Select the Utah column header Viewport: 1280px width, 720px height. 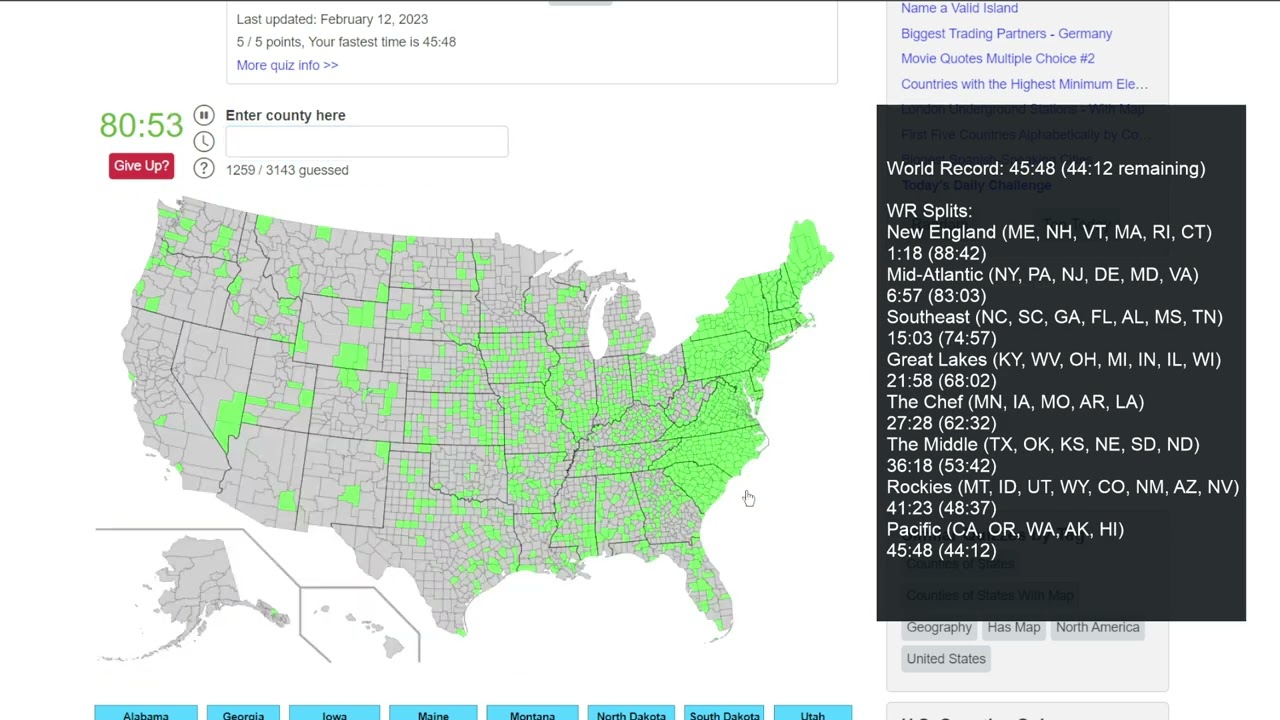[x=812, y=713]
